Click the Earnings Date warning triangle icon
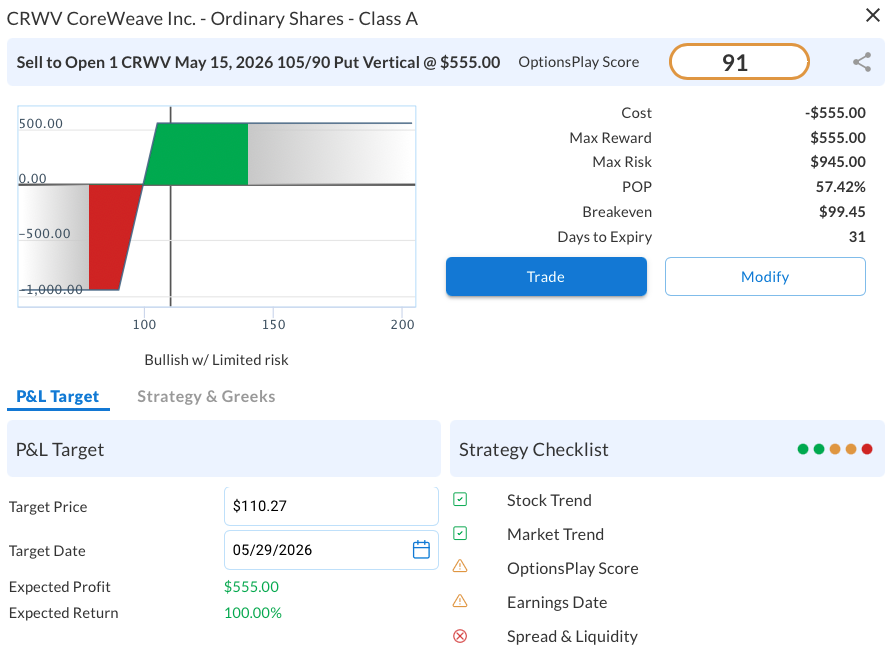892x656 pixels. click(x=460, y=601)
